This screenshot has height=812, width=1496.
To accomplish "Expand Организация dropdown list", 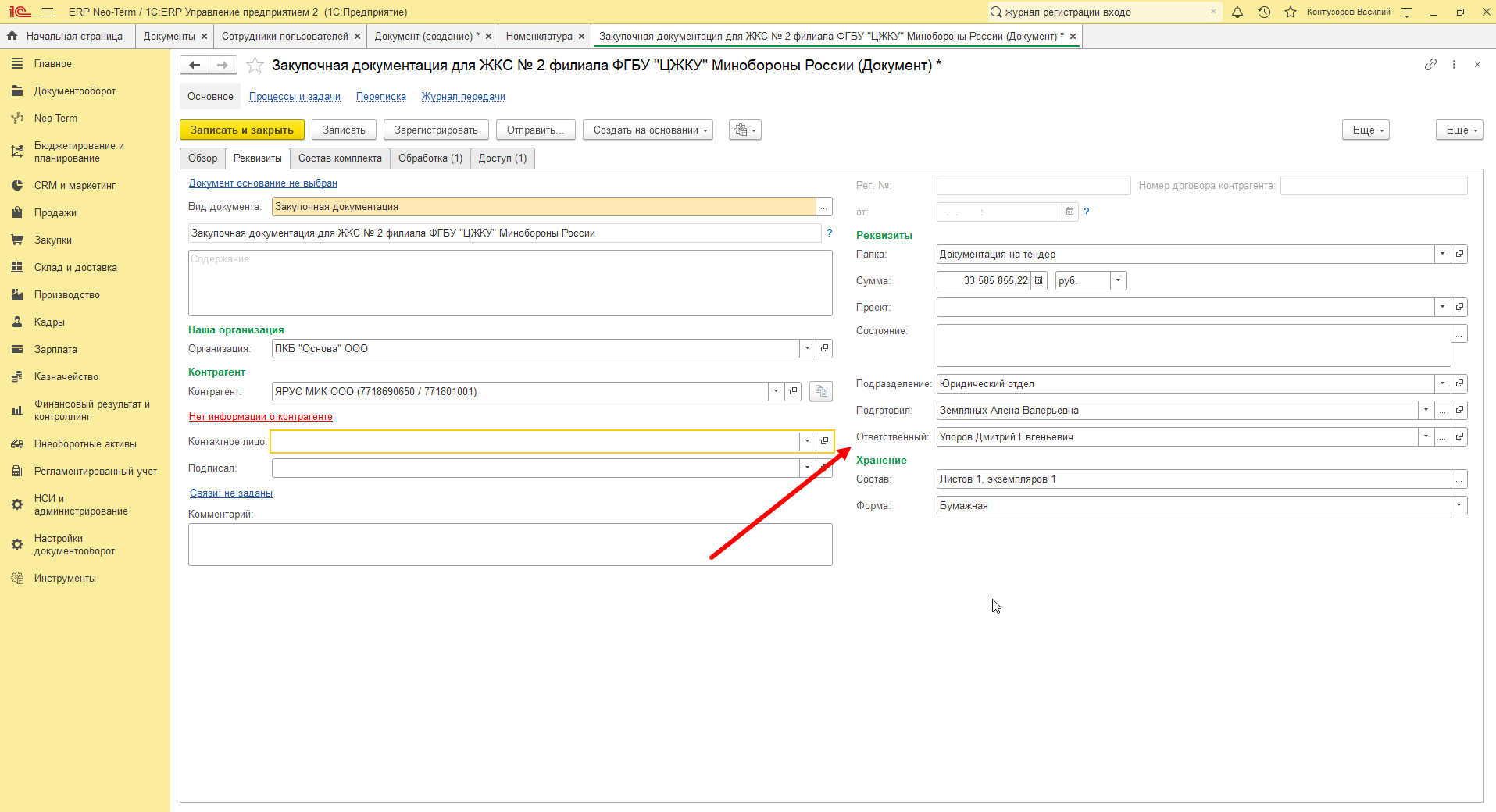I will [x=807, y=348].
